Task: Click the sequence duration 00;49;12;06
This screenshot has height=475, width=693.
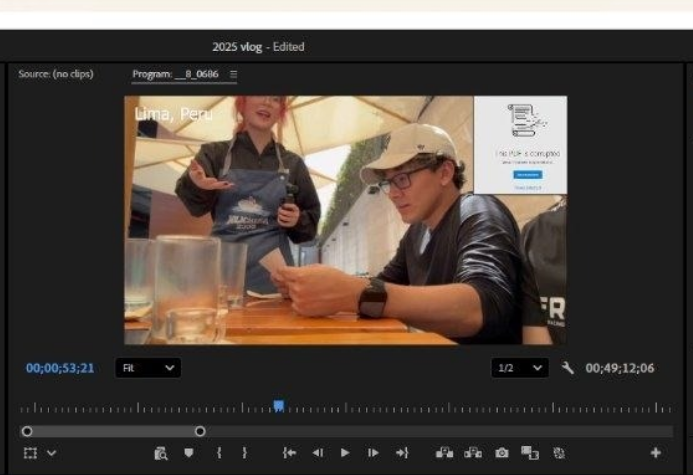Action: (620, 368)
